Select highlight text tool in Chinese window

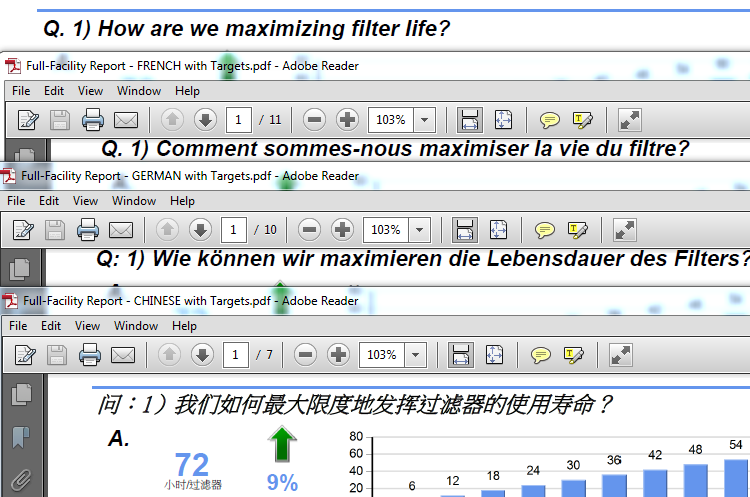click(574, 355)
